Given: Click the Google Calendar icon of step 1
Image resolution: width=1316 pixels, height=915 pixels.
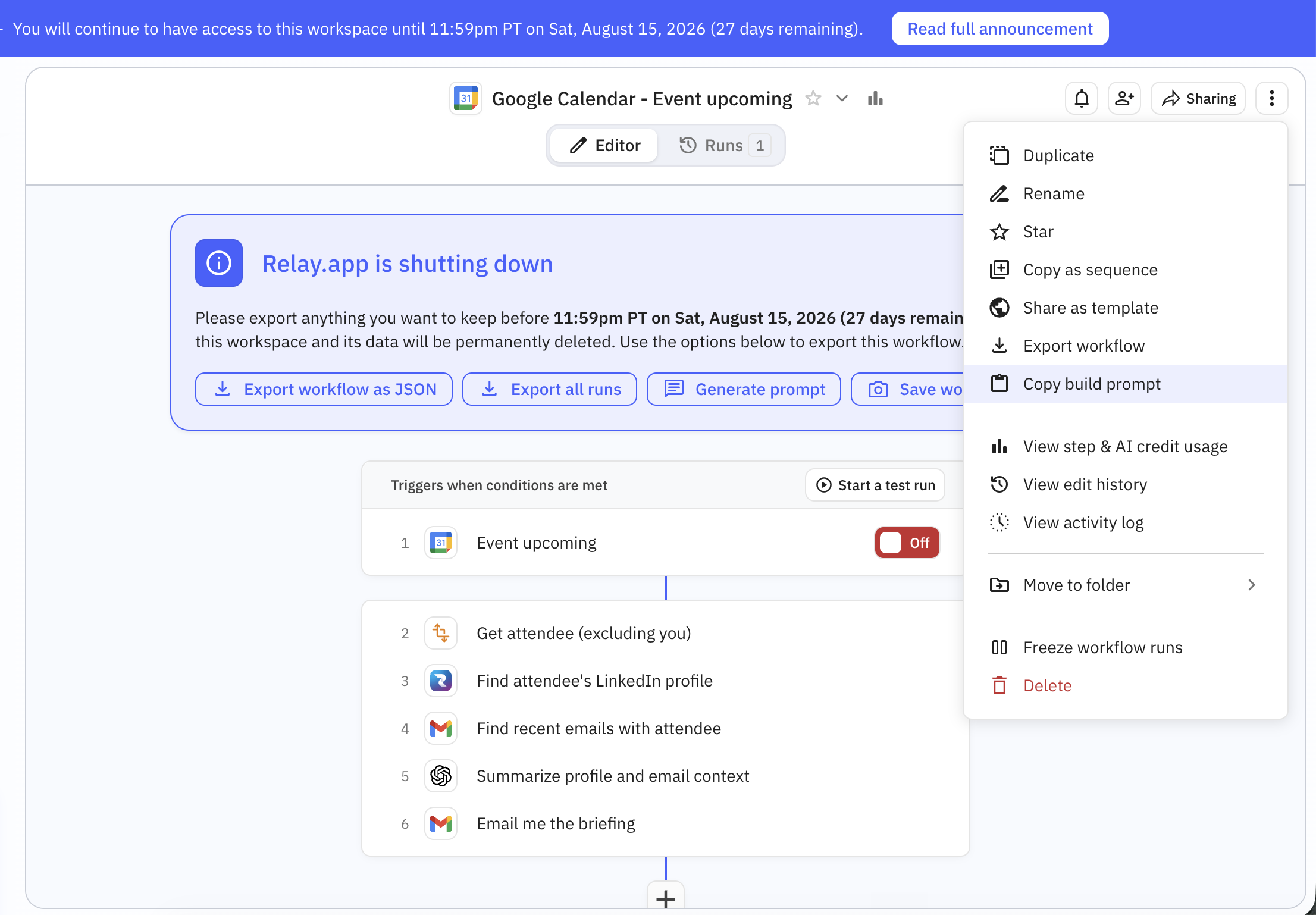Looking at the screenshot, I should [441, 543].
